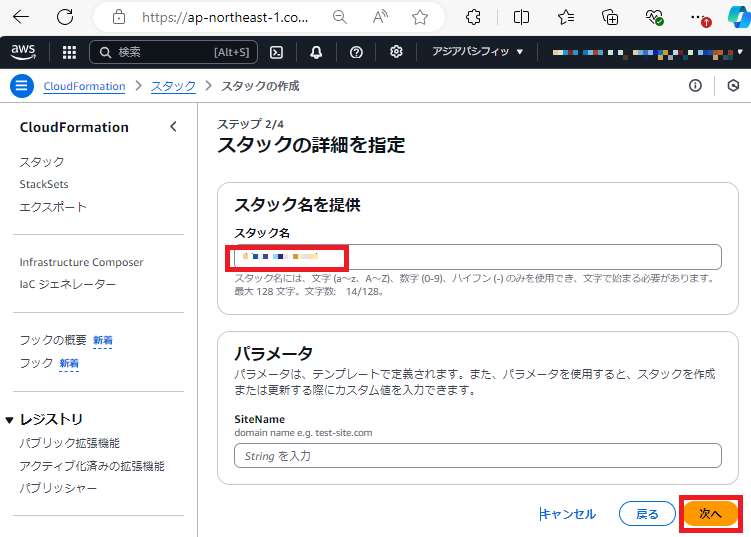
Task: Click the ステップ 2/4 label
Action: (250, 124)
